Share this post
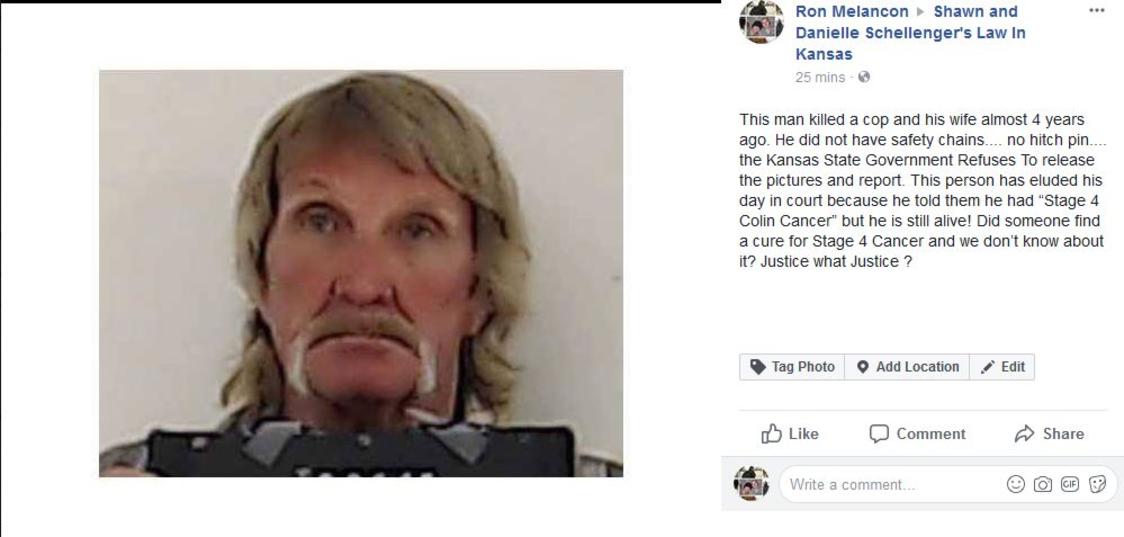Viewport: 1124px width, 537px height. [1049, 434]
